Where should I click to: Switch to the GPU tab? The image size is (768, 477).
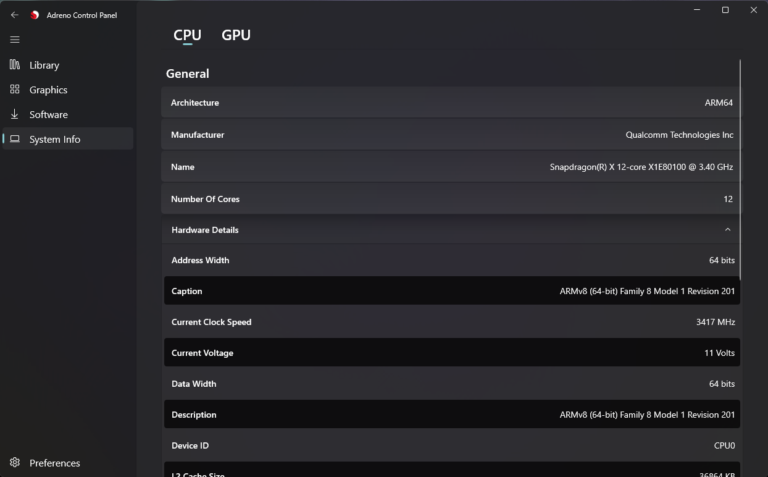coord(236,35)
